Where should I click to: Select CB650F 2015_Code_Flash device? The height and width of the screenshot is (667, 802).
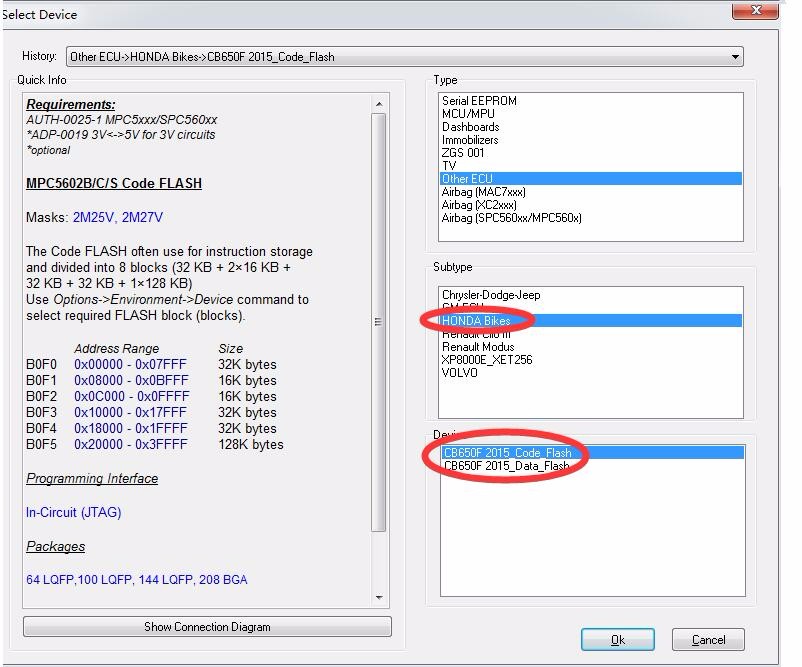pos(592,453)
